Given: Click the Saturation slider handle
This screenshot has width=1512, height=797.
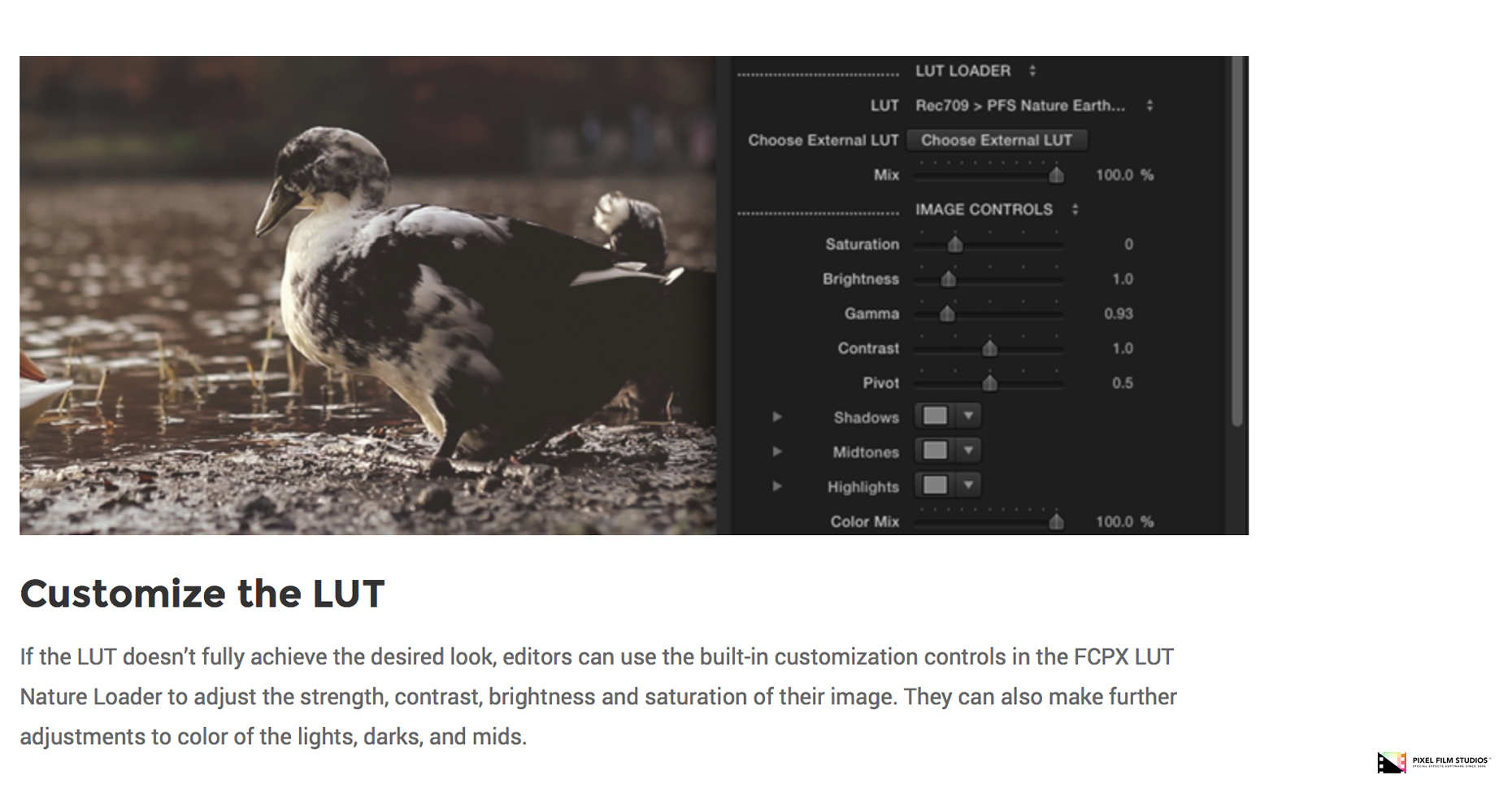Looking at the screenshot, I should pyautogui.click(x=955, y=244).
